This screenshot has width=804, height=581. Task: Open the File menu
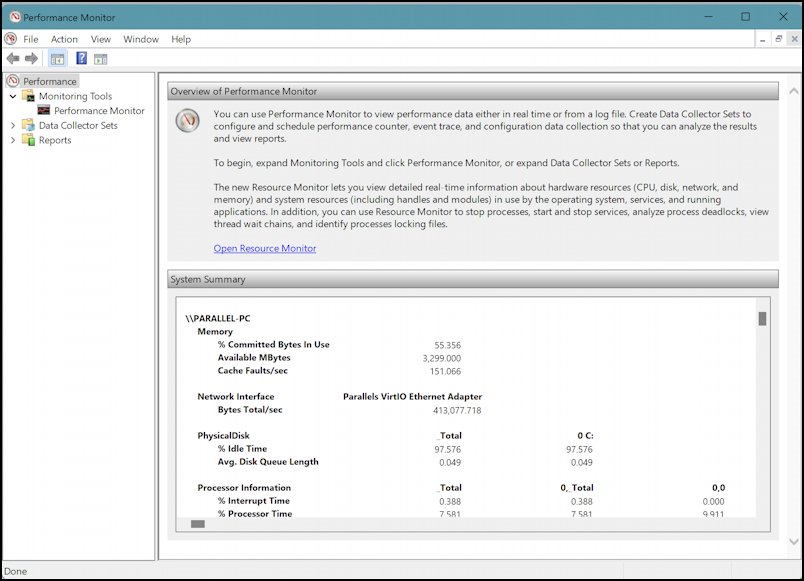click(31, 39)
